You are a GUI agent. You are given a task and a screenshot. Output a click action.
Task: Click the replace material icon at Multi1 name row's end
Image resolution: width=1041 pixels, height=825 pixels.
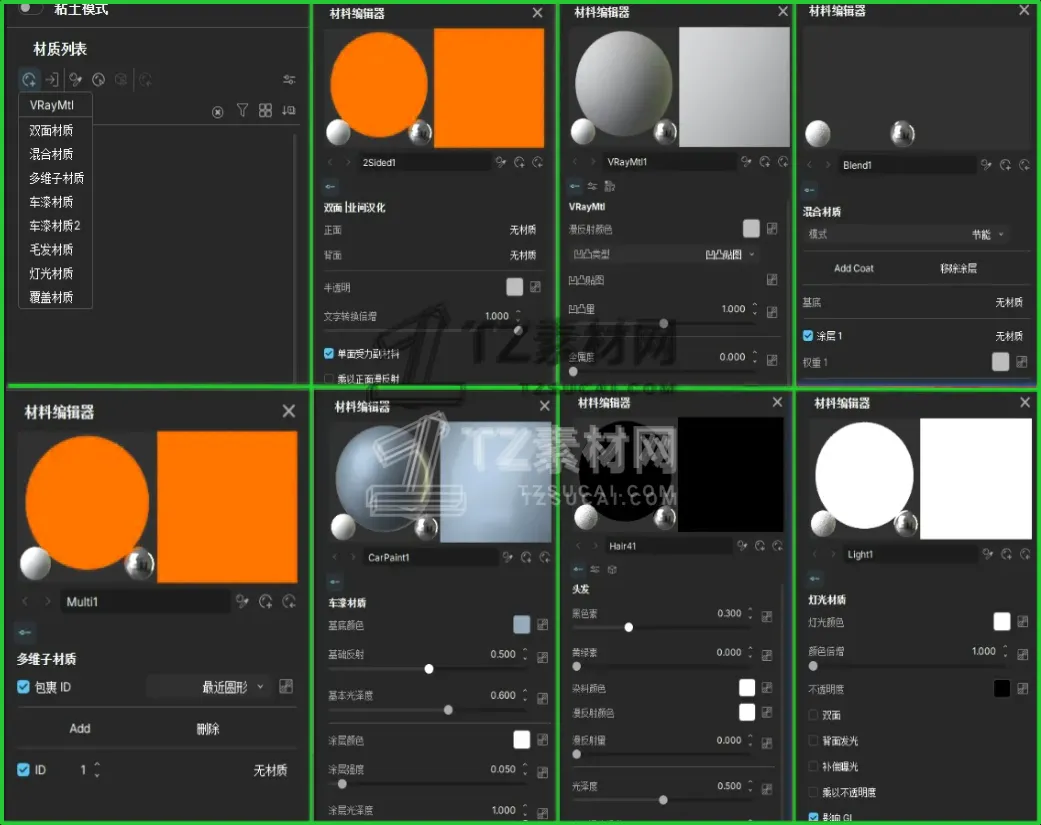point(289,601)
